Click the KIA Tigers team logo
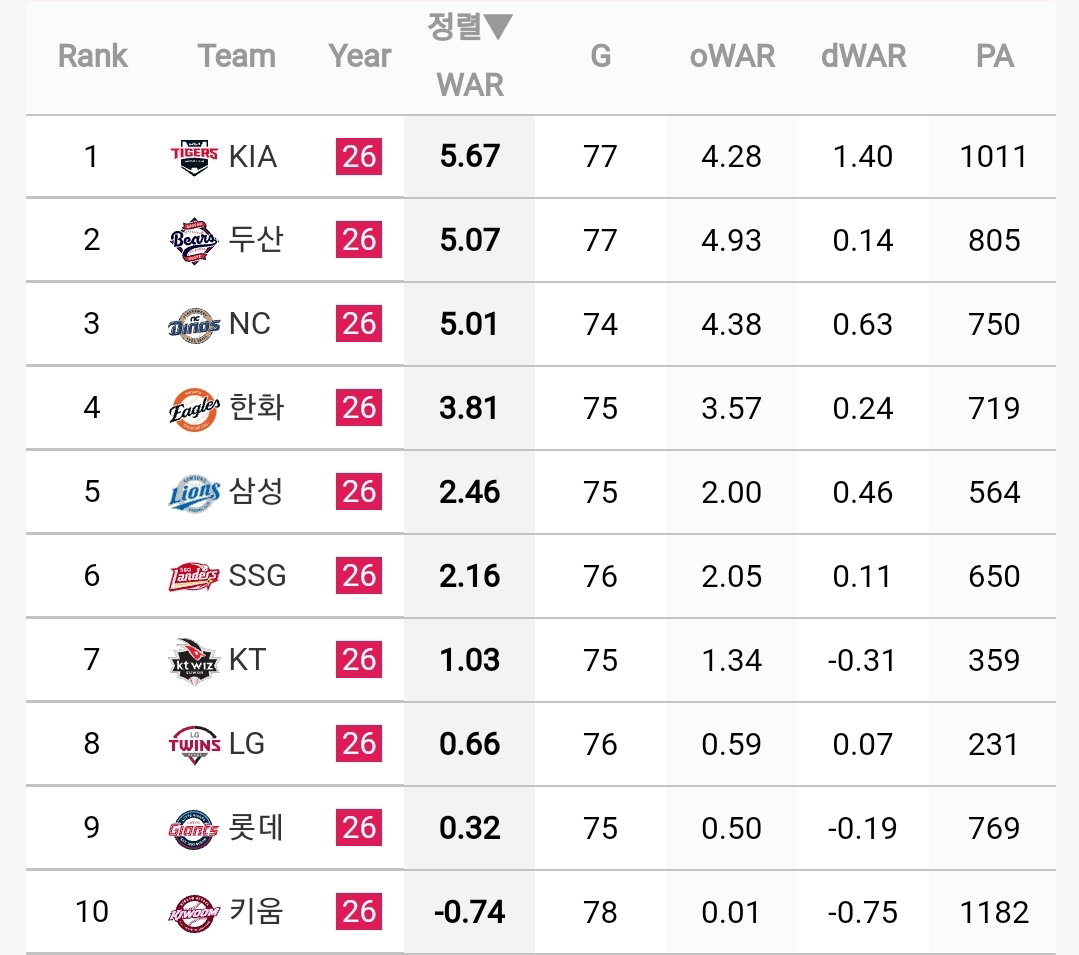 194,157
